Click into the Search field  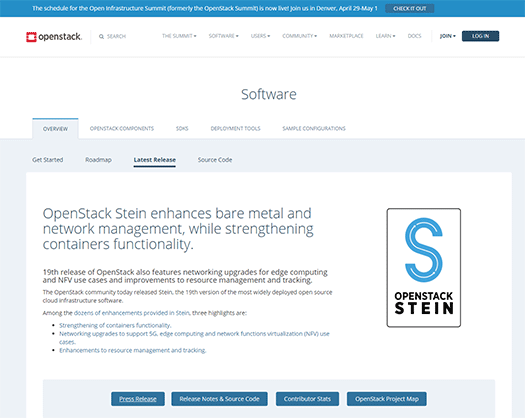coord(116,37)
